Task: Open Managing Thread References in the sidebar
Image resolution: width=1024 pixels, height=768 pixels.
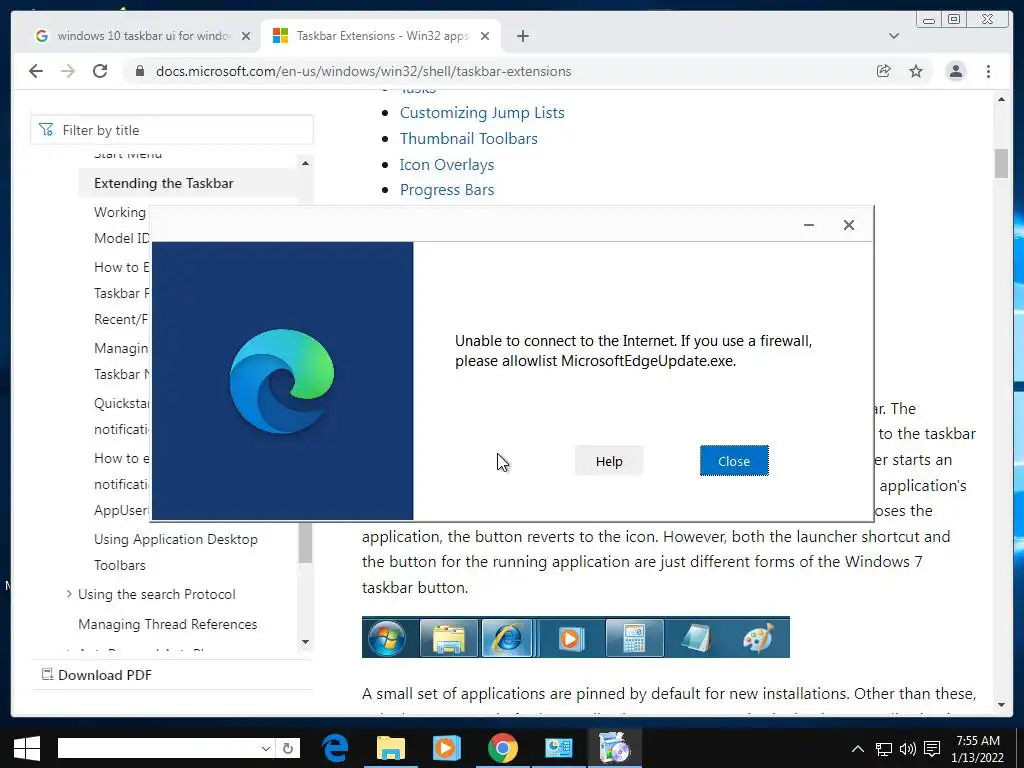Action: [167, 624]
